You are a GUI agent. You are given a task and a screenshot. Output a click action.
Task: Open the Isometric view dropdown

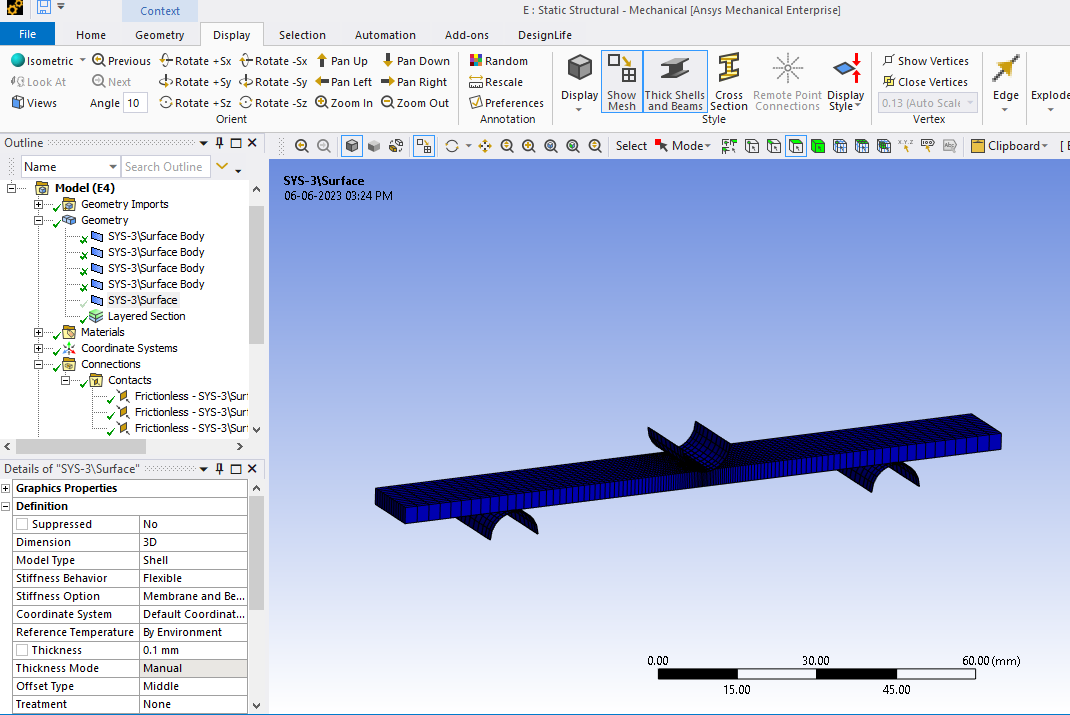pyautogui.click(x=82, y=61)
